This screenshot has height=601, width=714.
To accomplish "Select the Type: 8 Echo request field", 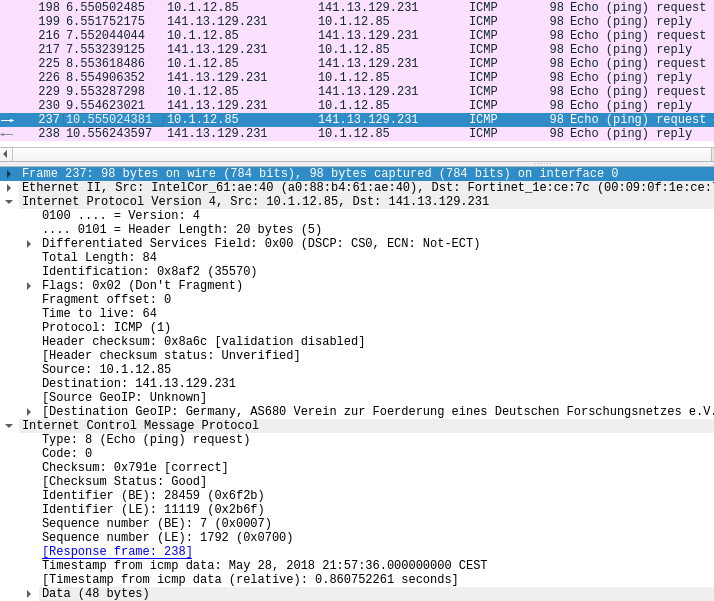I will (x=146, y=440).
